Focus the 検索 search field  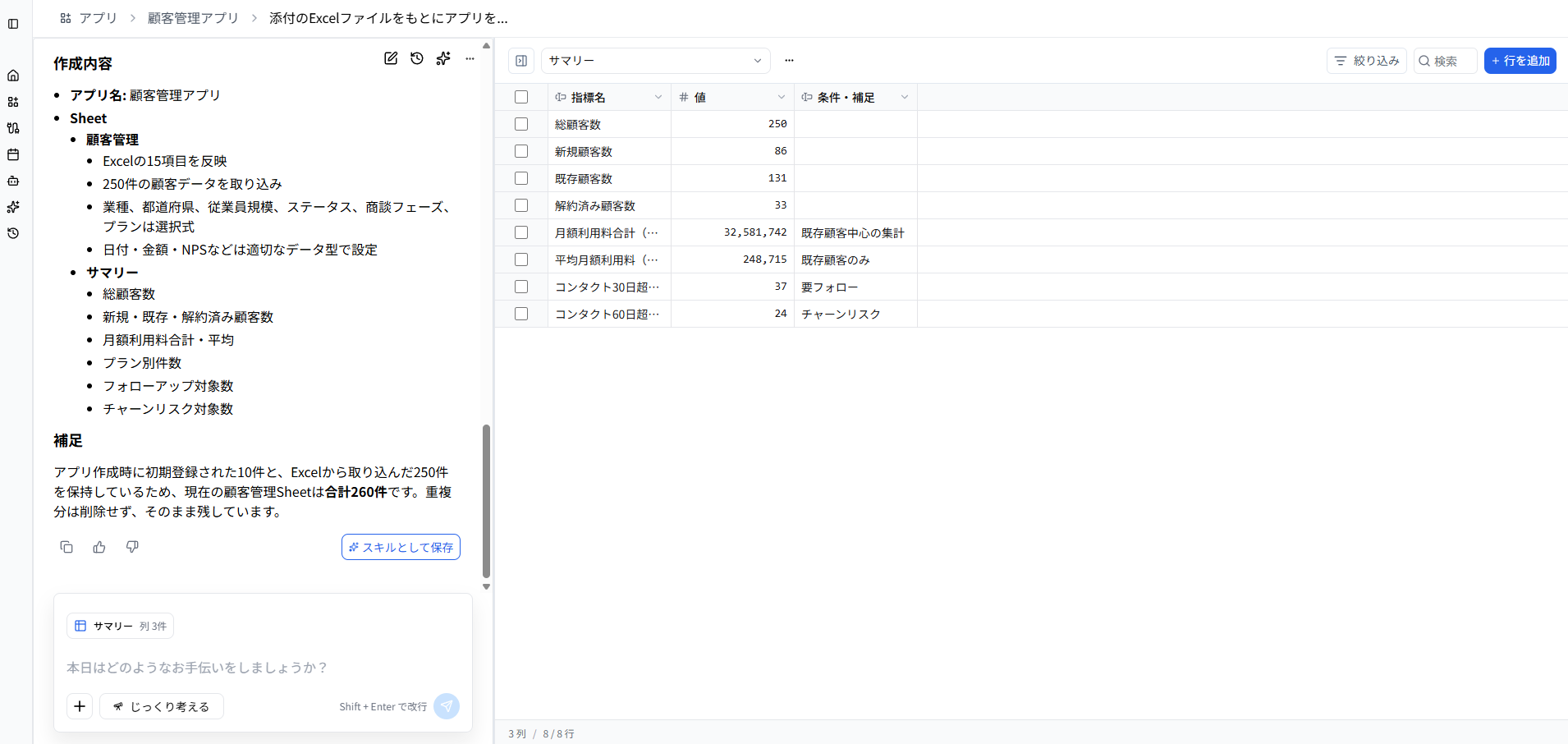[1446, 61]
